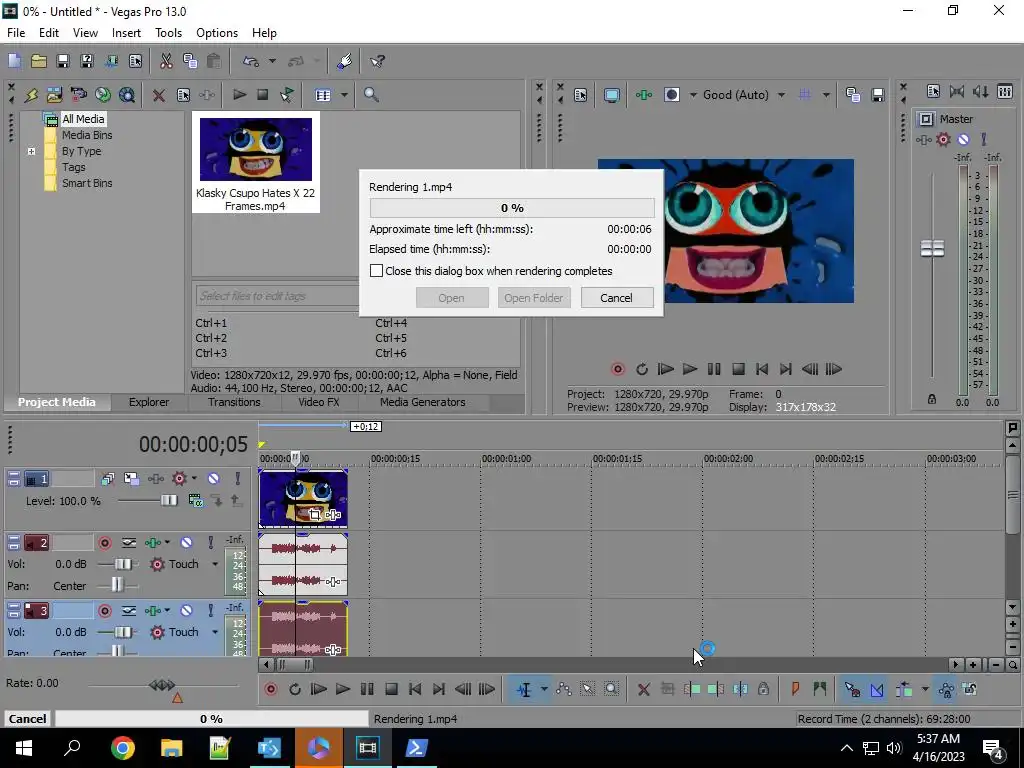Click Go to End in timeline transport
The image size is (1024, 768).
click(x=439, y=689)
